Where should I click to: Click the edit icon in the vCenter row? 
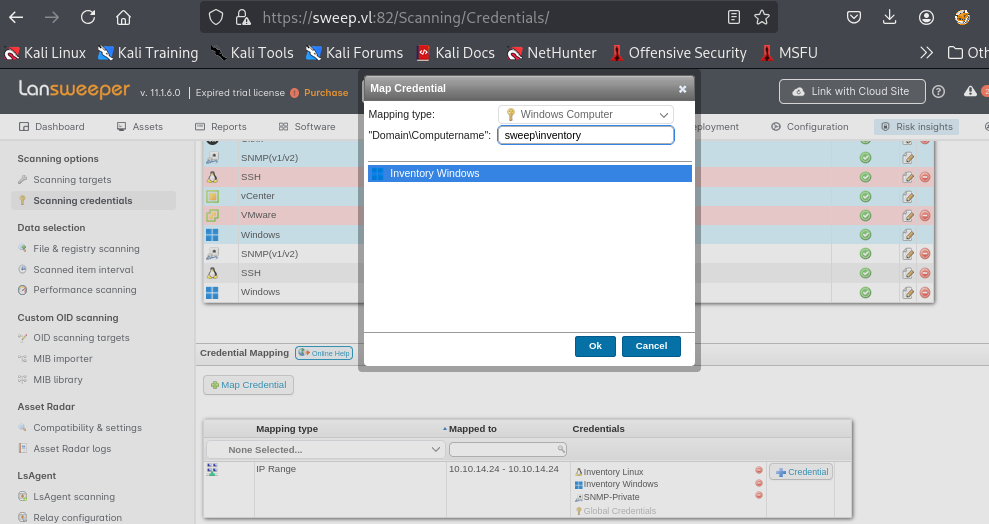pos(908,196)
